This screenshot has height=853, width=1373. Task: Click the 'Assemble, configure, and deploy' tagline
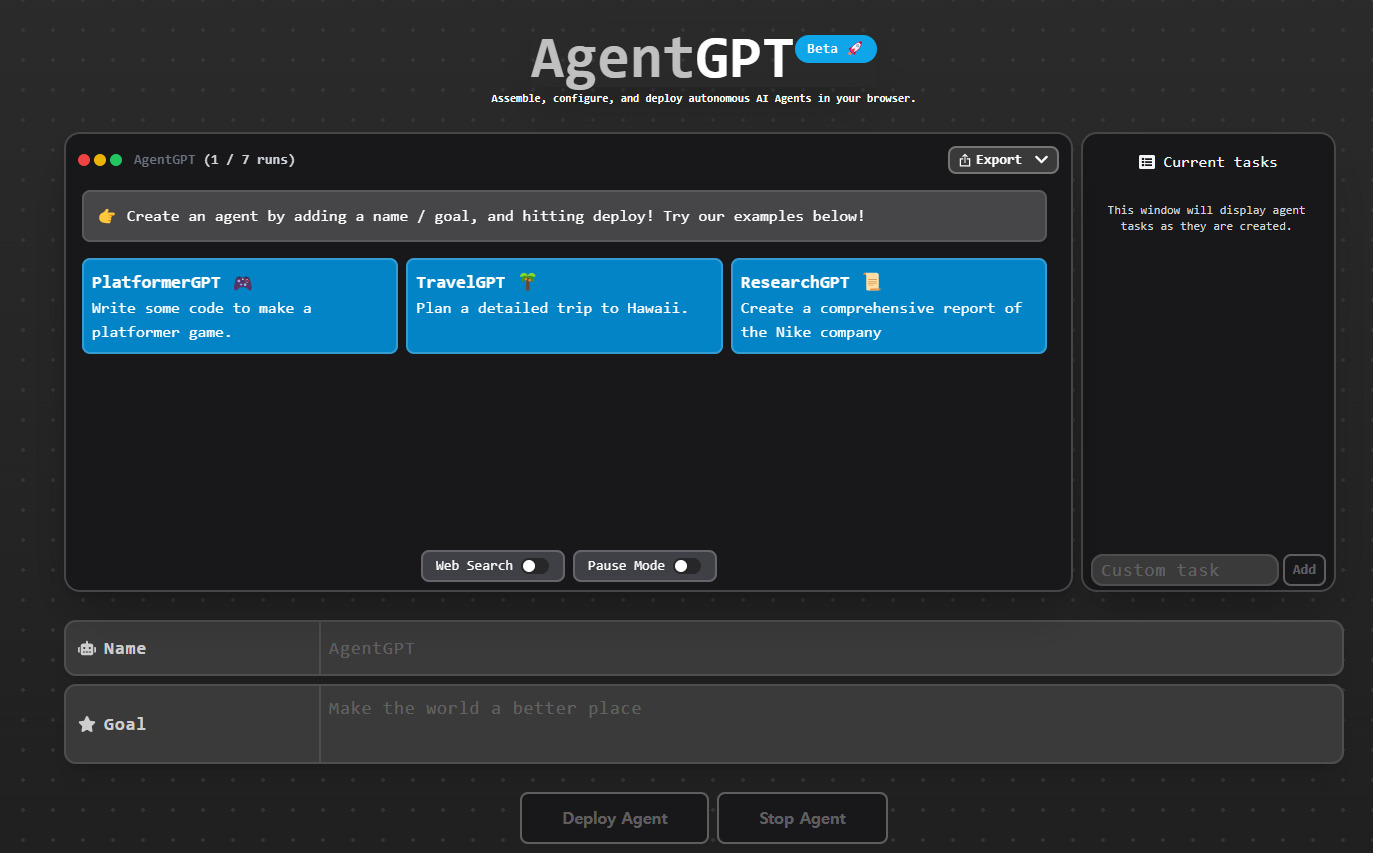pos(703,99)
